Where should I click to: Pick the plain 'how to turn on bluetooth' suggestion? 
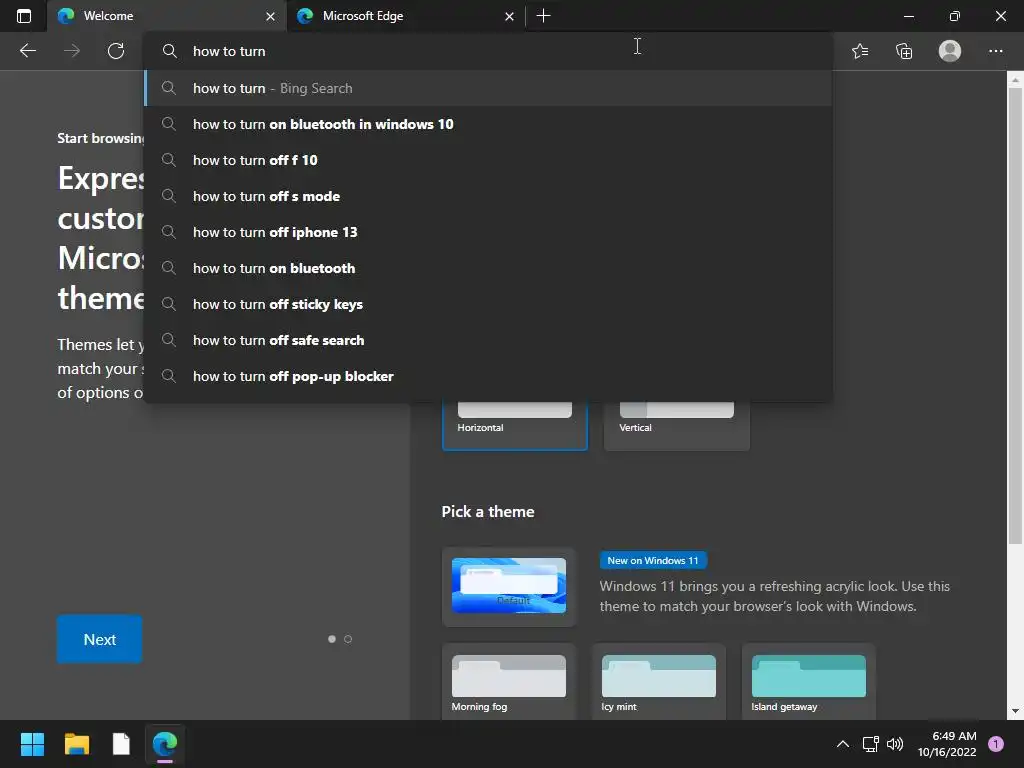(488, 268)
